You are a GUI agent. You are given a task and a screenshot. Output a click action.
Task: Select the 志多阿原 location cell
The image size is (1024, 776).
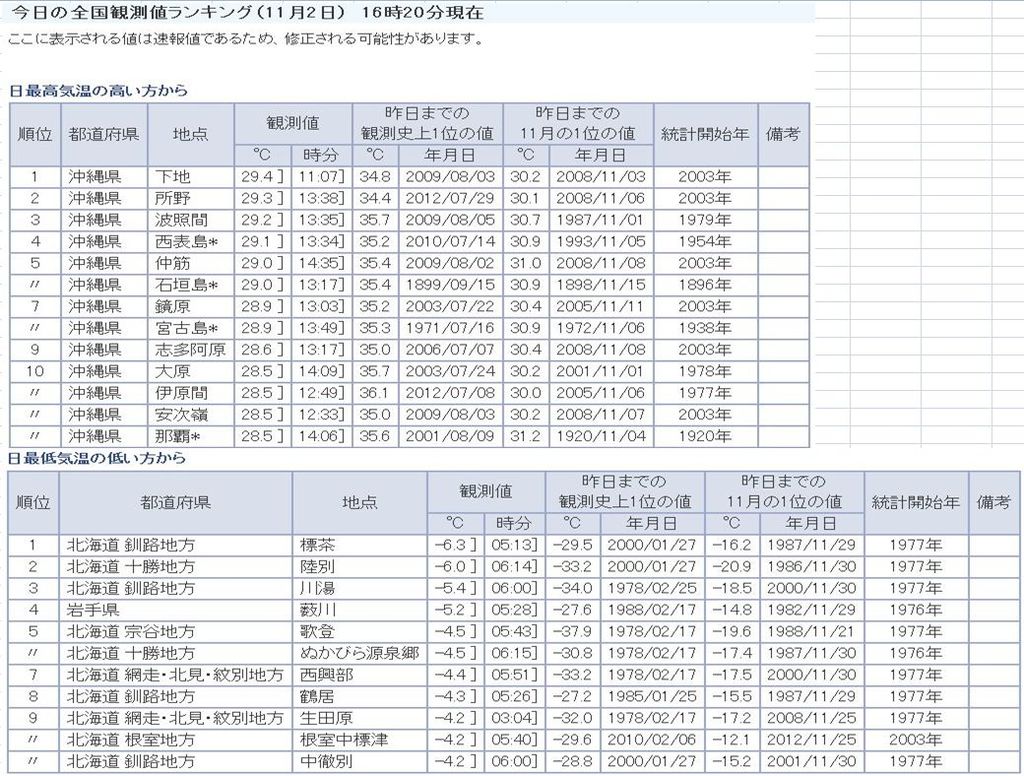191,349
